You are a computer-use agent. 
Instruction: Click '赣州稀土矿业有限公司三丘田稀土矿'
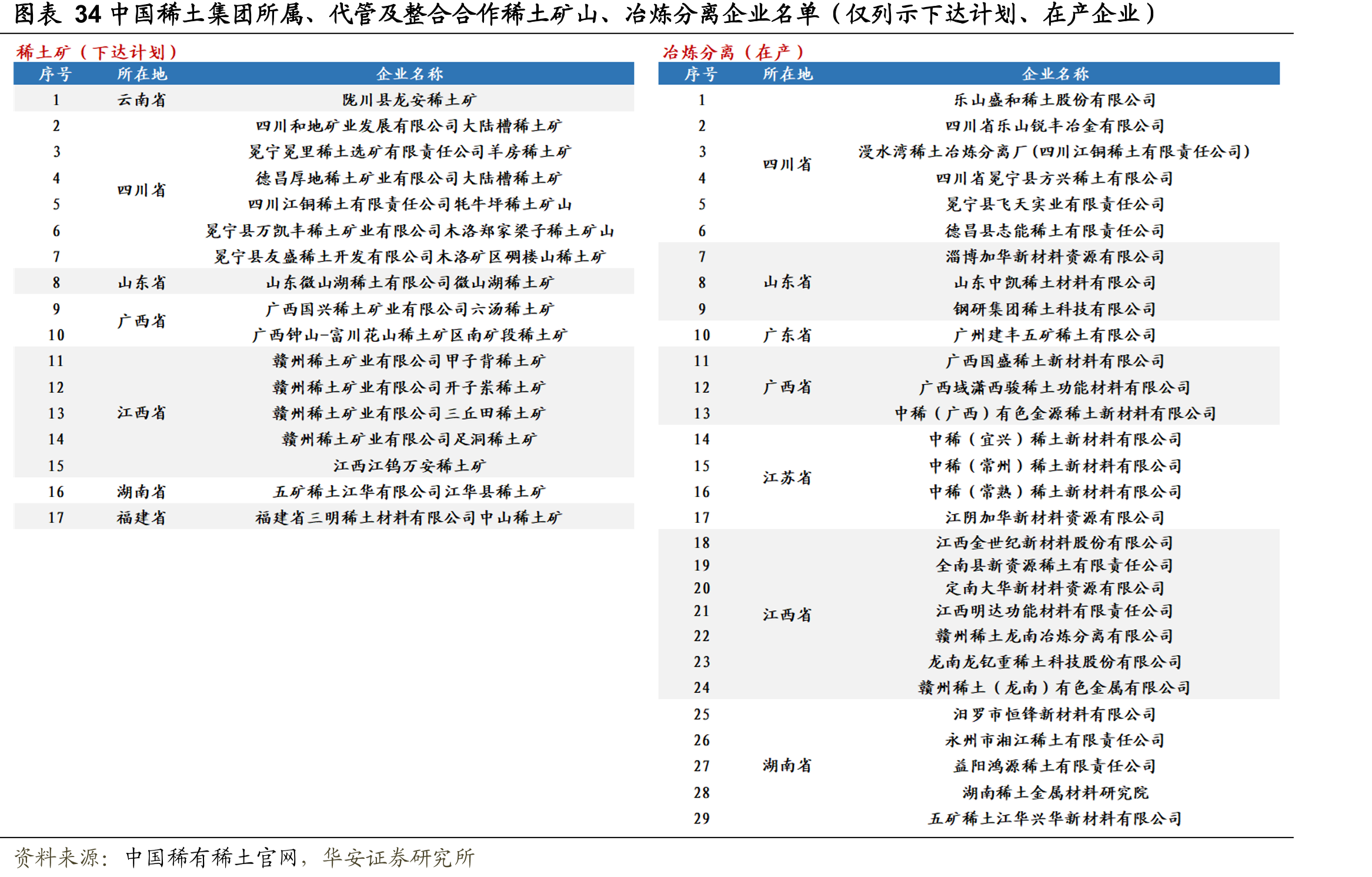(409, 413)
